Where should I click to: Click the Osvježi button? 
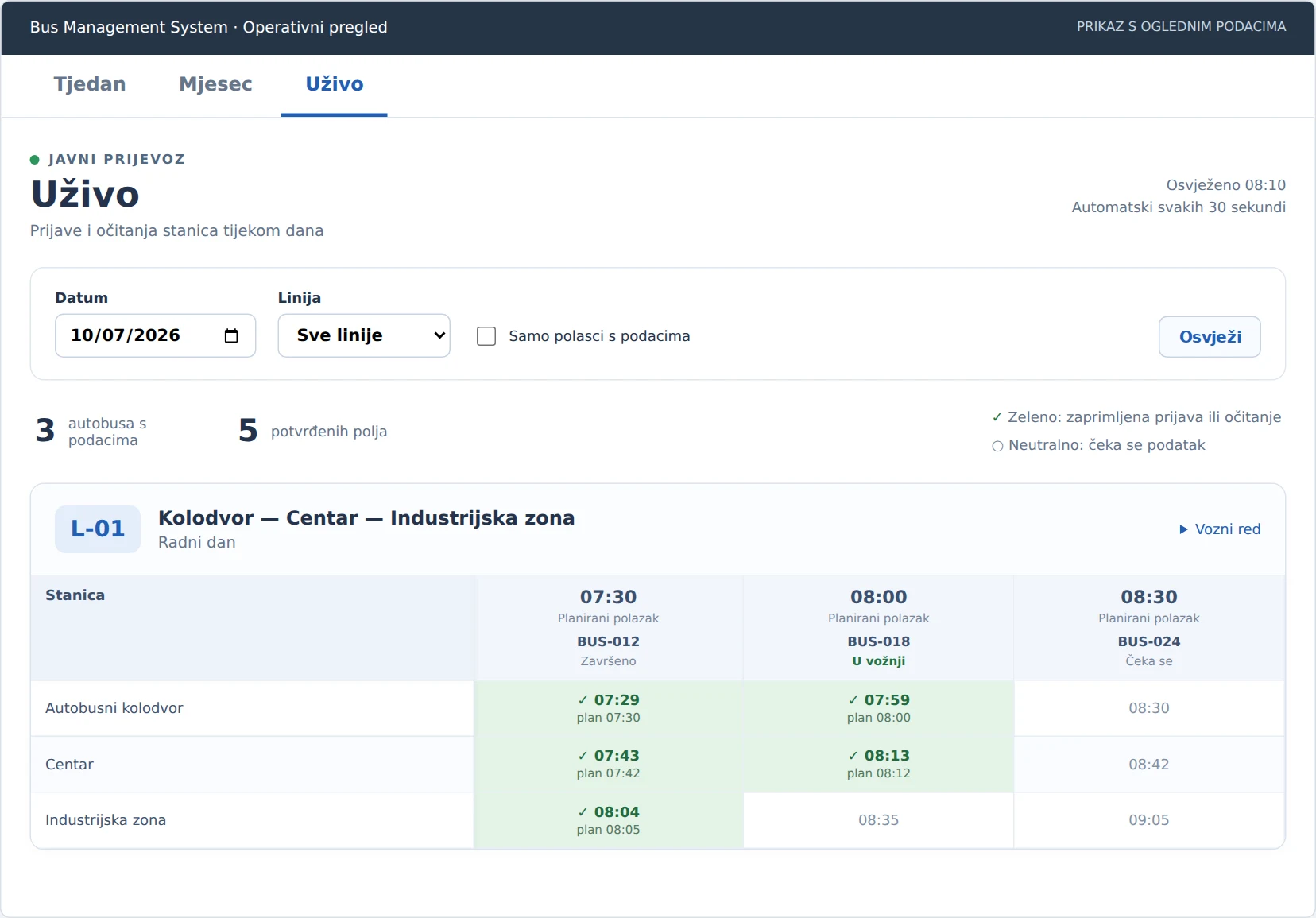click(x=1210, y=337)
